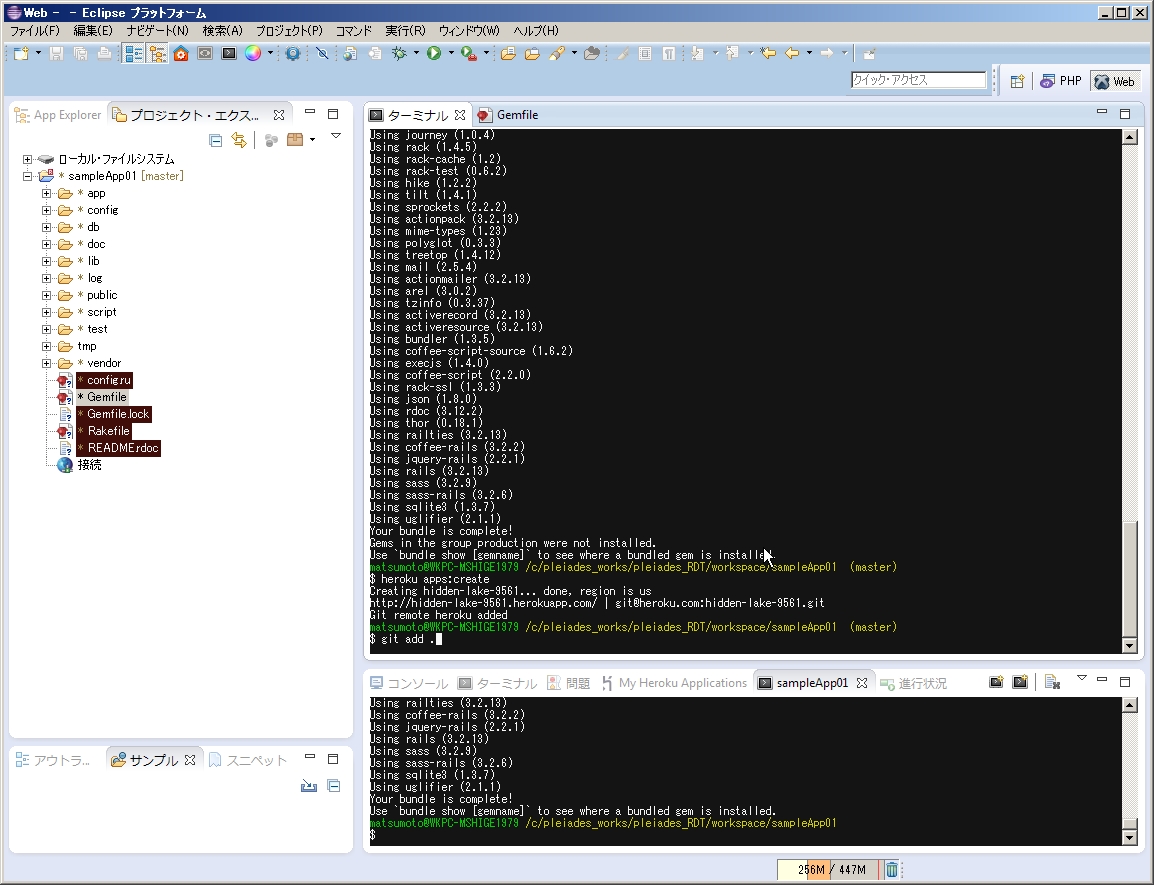Switch to My Heroku Applications tab
Screen dimensions: 1154x885
click(x=674, y=683)
